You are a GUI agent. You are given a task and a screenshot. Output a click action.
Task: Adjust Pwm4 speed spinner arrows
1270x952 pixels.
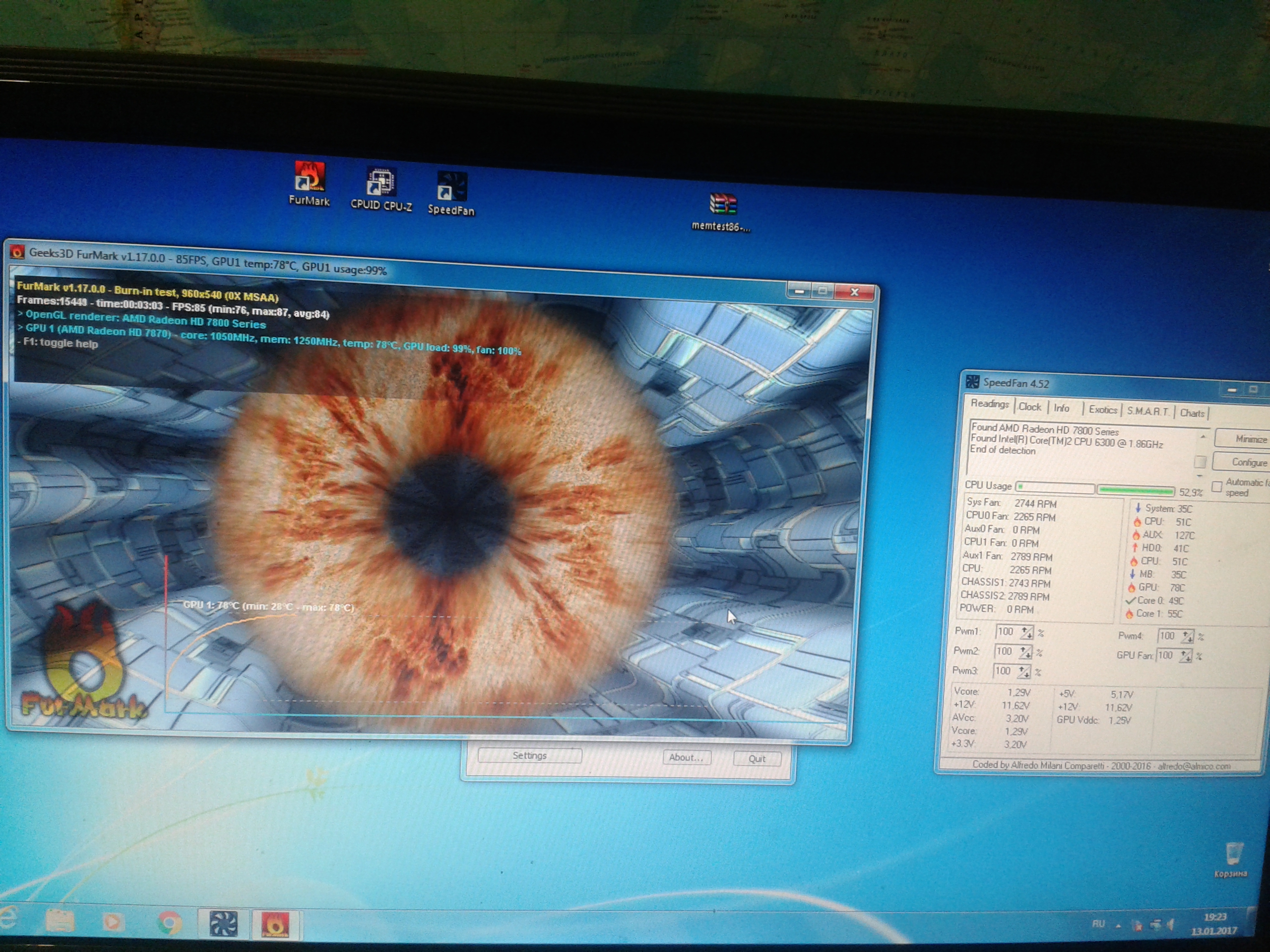pyautogui.click(x=1187, y=636)
